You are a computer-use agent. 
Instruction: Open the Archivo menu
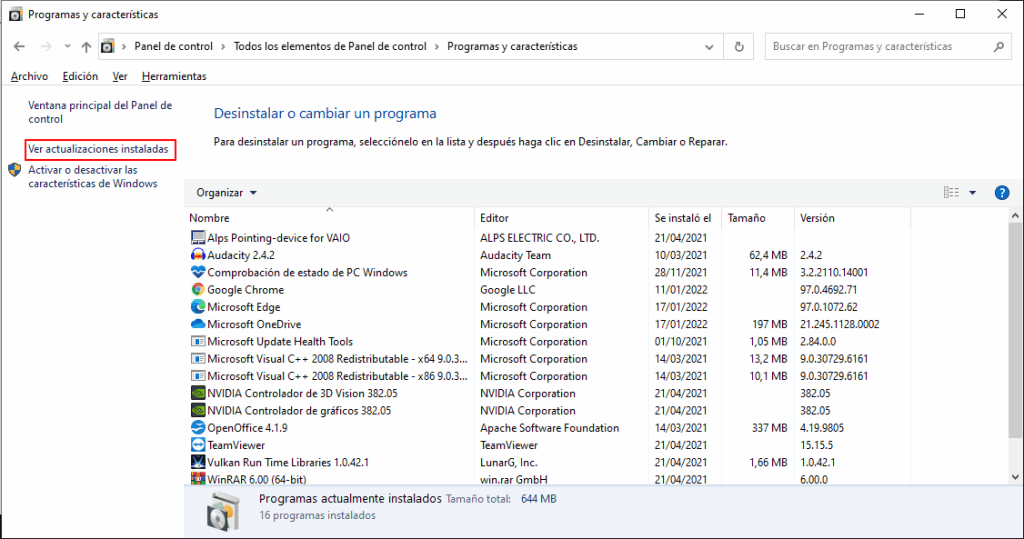[29, 76]
